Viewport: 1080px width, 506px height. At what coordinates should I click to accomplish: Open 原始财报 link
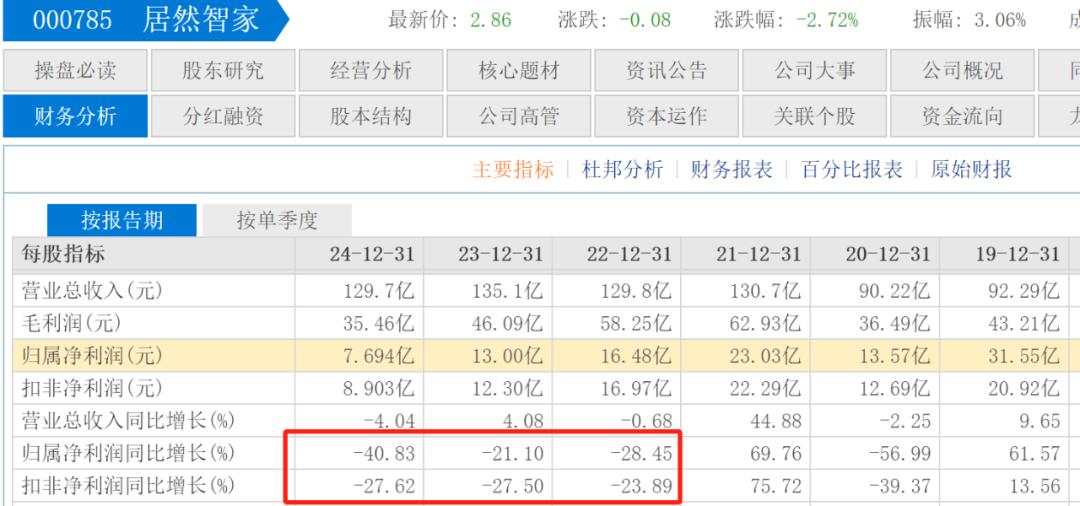[972, 169]
